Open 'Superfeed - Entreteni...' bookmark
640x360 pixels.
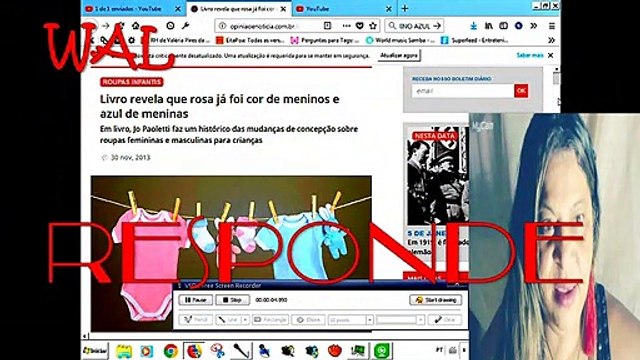(x=475, y=40)
